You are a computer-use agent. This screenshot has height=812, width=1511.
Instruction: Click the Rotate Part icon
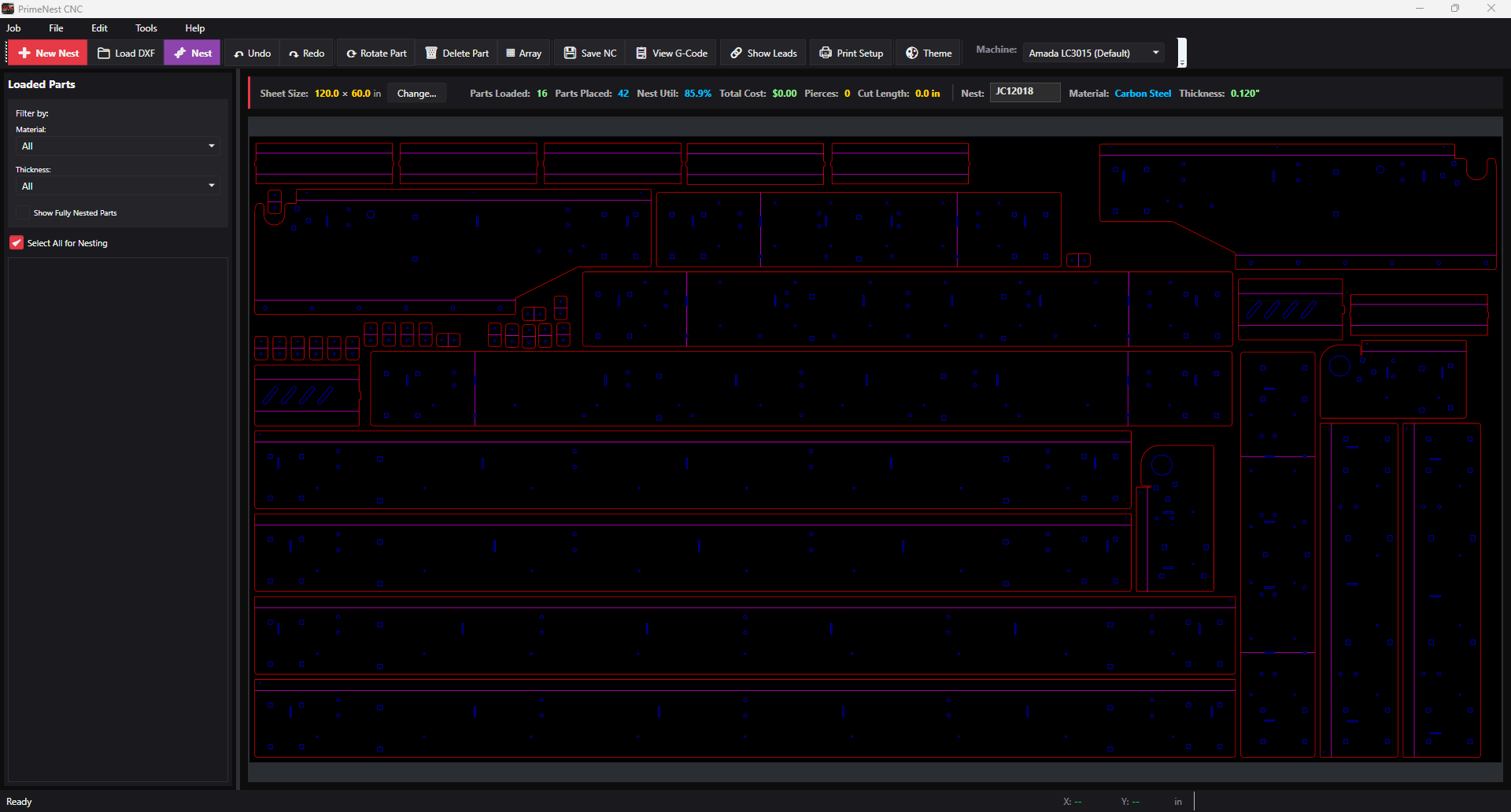pos(352,54)
